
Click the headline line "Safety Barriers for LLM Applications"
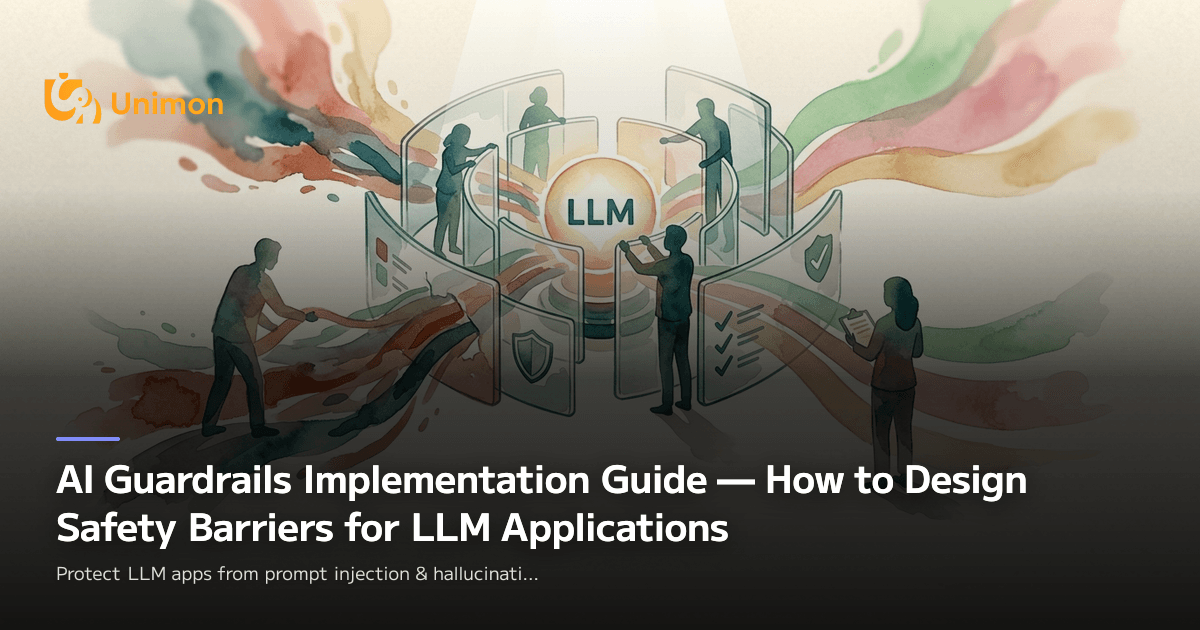pyautogui.click(x=392, y=529)
